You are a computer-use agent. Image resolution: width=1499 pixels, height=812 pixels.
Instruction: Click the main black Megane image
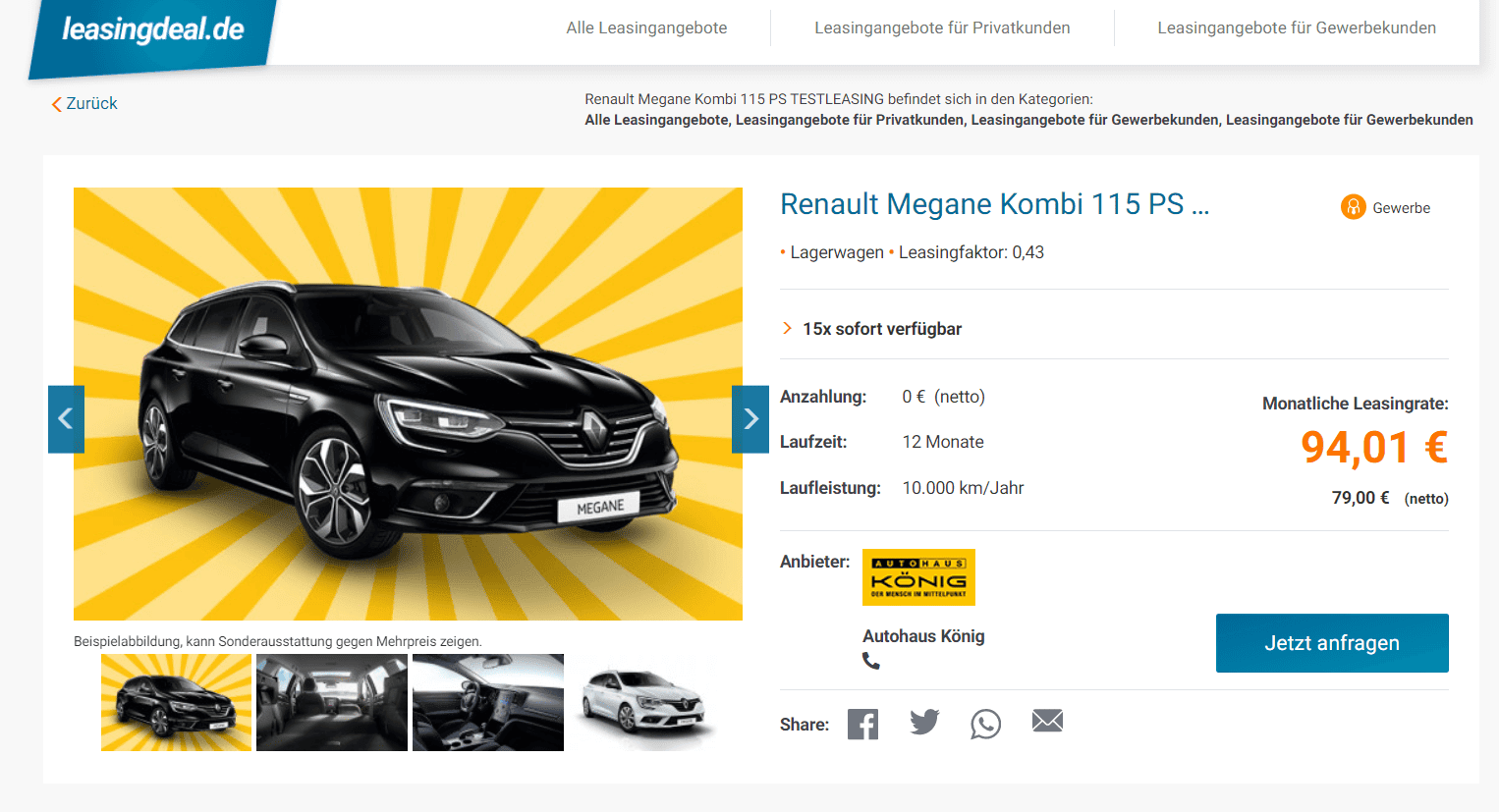[408, 404]
